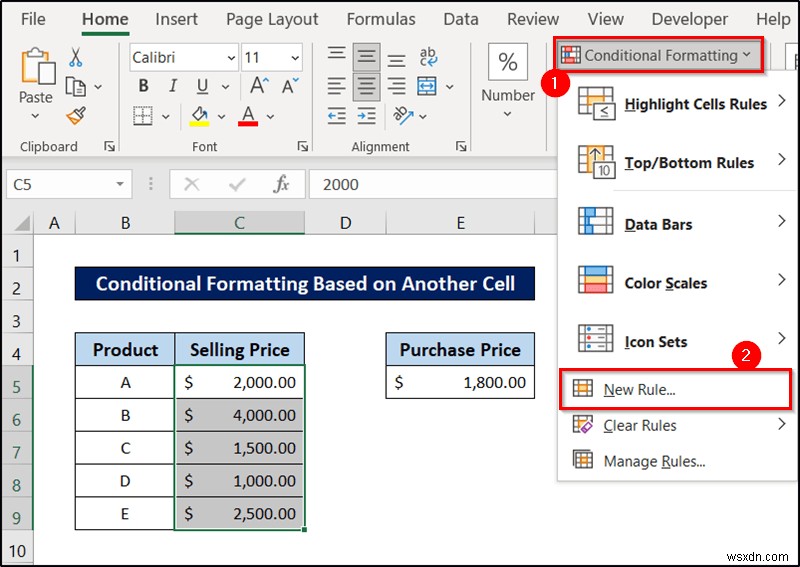This screenshot has height=567, width=800.
Task: Open the File tab
Action: tap(33, 19)
